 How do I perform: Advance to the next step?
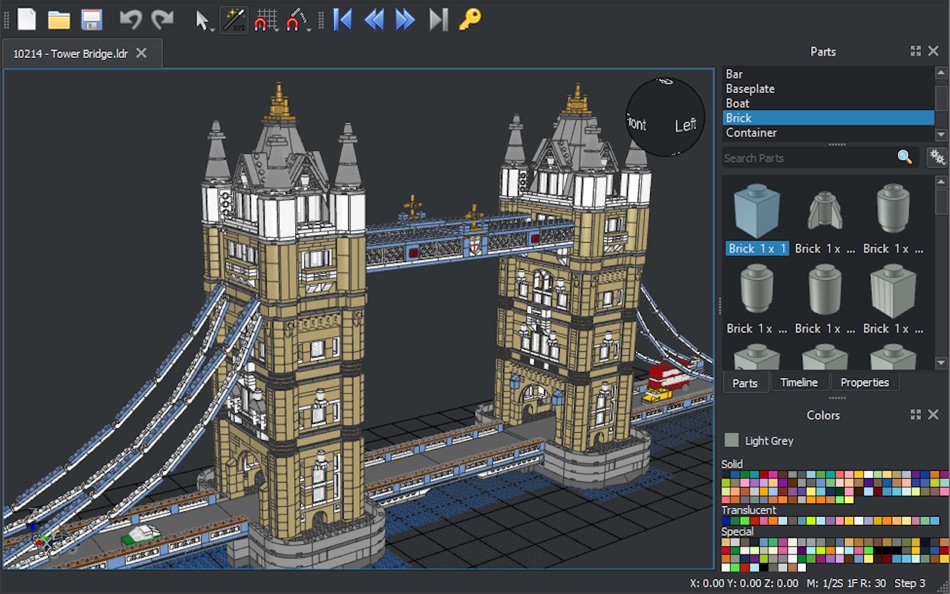(x=405, y=20)
